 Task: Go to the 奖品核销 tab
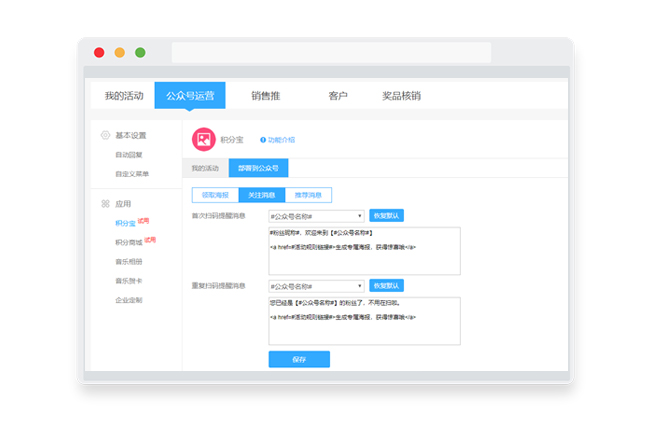pos(401,96)
